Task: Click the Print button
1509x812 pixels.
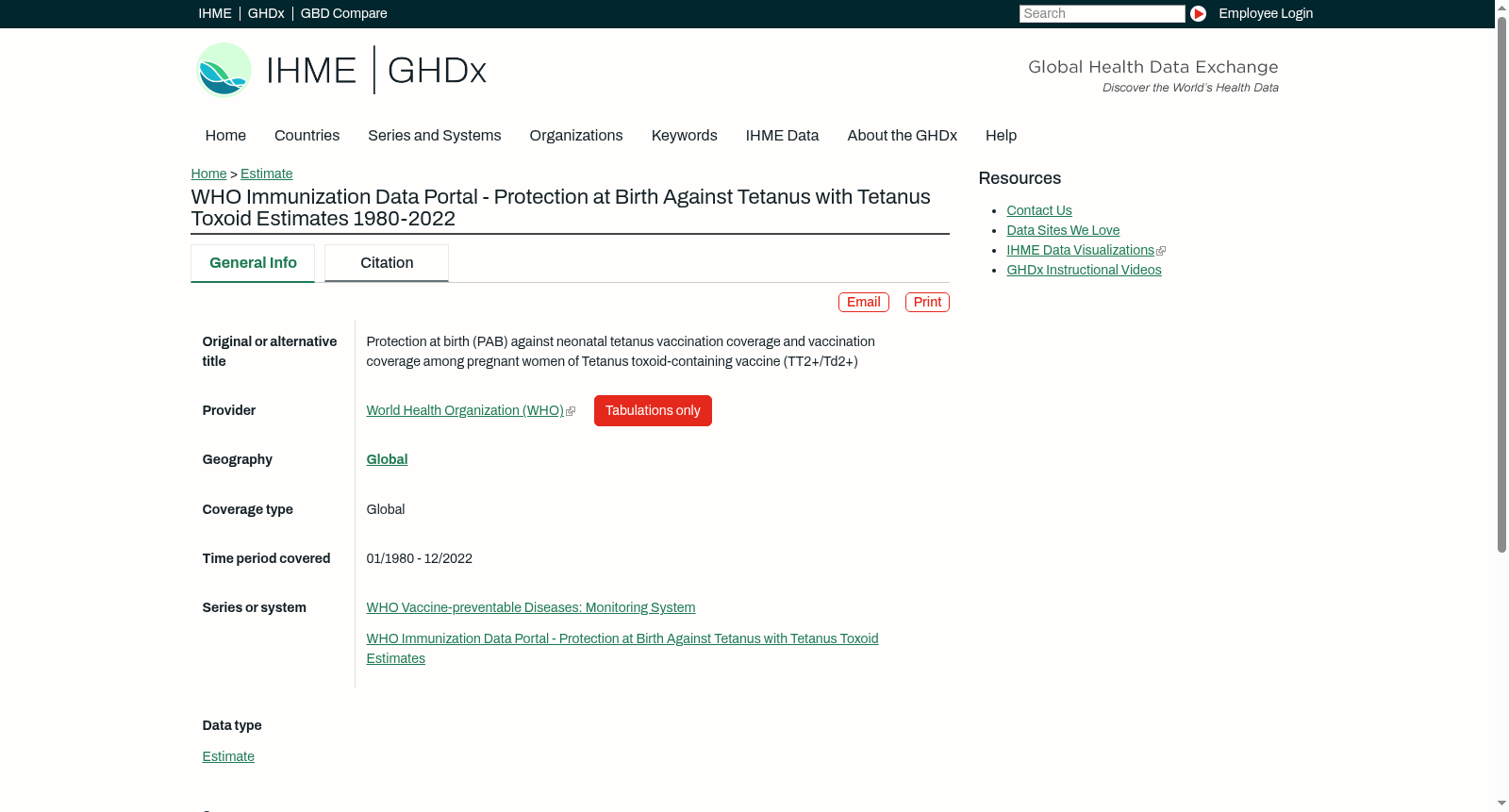Action: click(927, 302)
